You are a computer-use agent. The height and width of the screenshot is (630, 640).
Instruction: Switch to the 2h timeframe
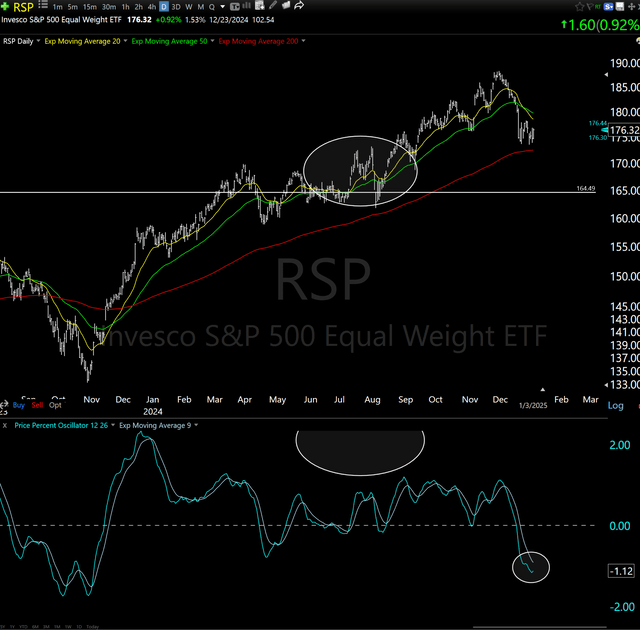point(138,7)
